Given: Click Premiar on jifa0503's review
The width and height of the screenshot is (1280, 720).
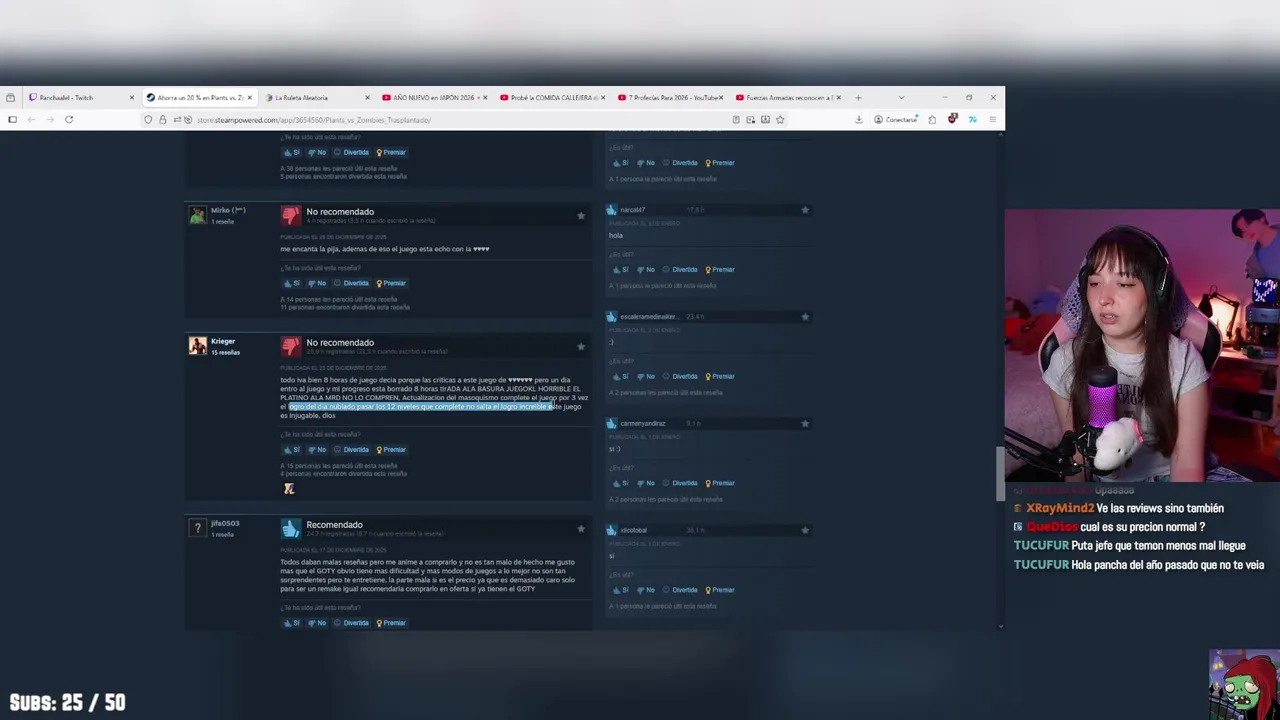Looking at the screenshot, I should pyautogui.click(x=391, y=623).
